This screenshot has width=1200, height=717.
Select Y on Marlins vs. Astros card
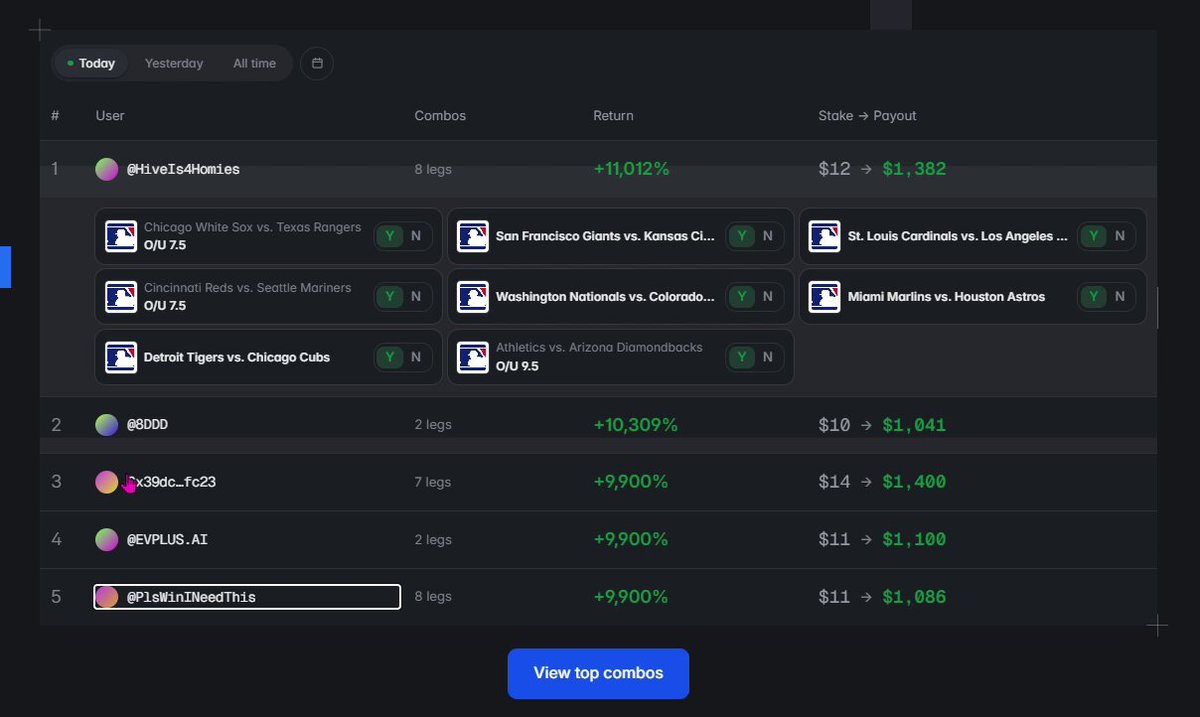tap(1094, 296)
